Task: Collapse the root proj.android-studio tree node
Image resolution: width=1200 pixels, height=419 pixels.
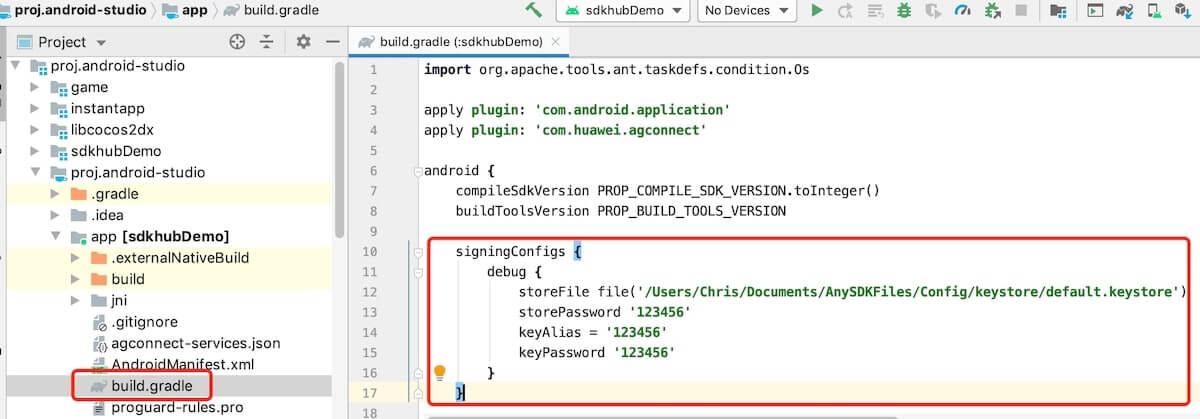Action: [16, 66]
